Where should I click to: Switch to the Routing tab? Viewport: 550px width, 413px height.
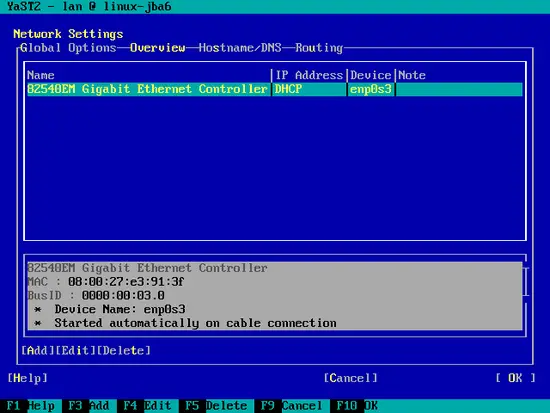click(319, 48)
